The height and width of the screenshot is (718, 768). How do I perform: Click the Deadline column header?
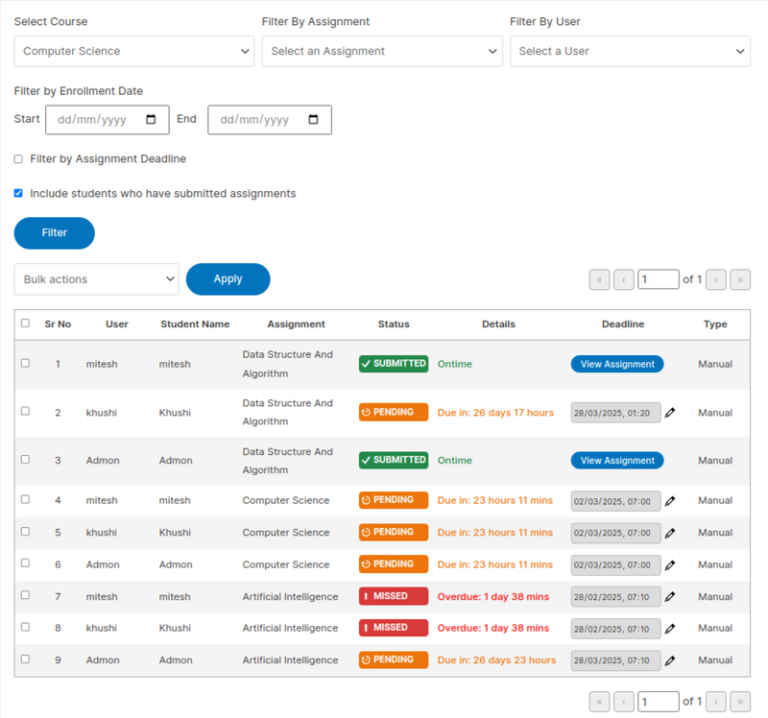pyautogui.click(x=622, y=324)
